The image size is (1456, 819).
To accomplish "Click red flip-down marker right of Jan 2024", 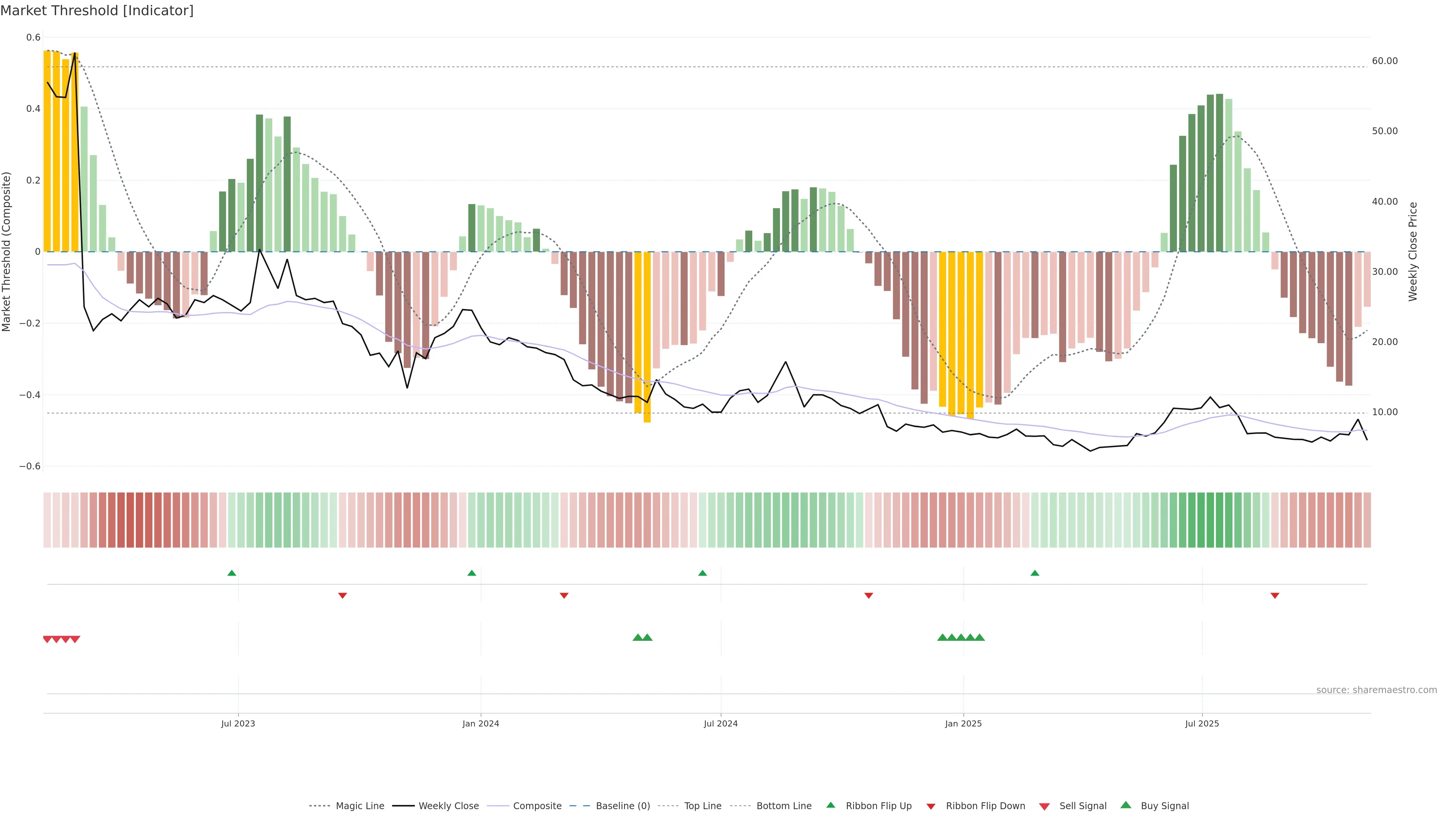I will coord(564,595).
